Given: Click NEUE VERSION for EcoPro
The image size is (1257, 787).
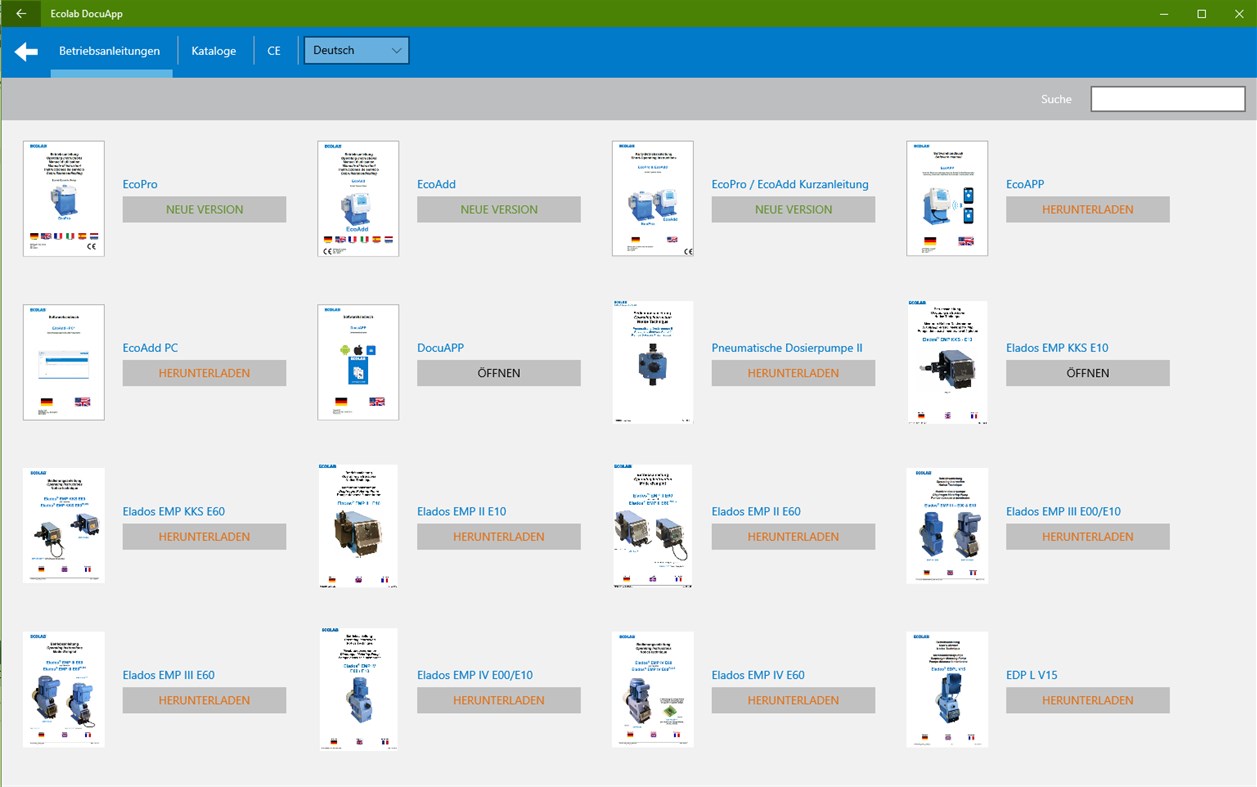Looking at the screenshot, I should [x=204, y=209].
